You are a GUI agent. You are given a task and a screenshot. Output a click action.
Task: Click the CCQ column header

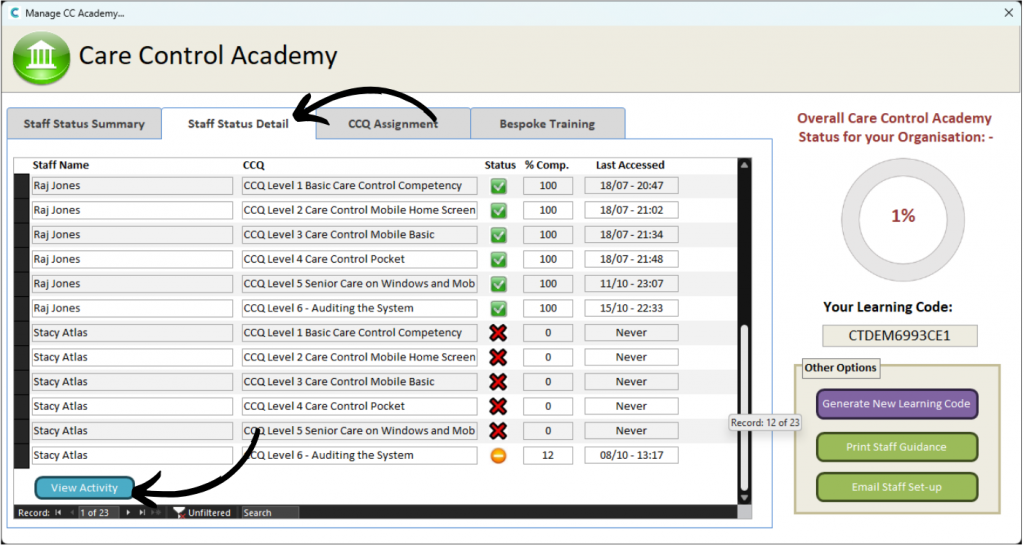253,165
